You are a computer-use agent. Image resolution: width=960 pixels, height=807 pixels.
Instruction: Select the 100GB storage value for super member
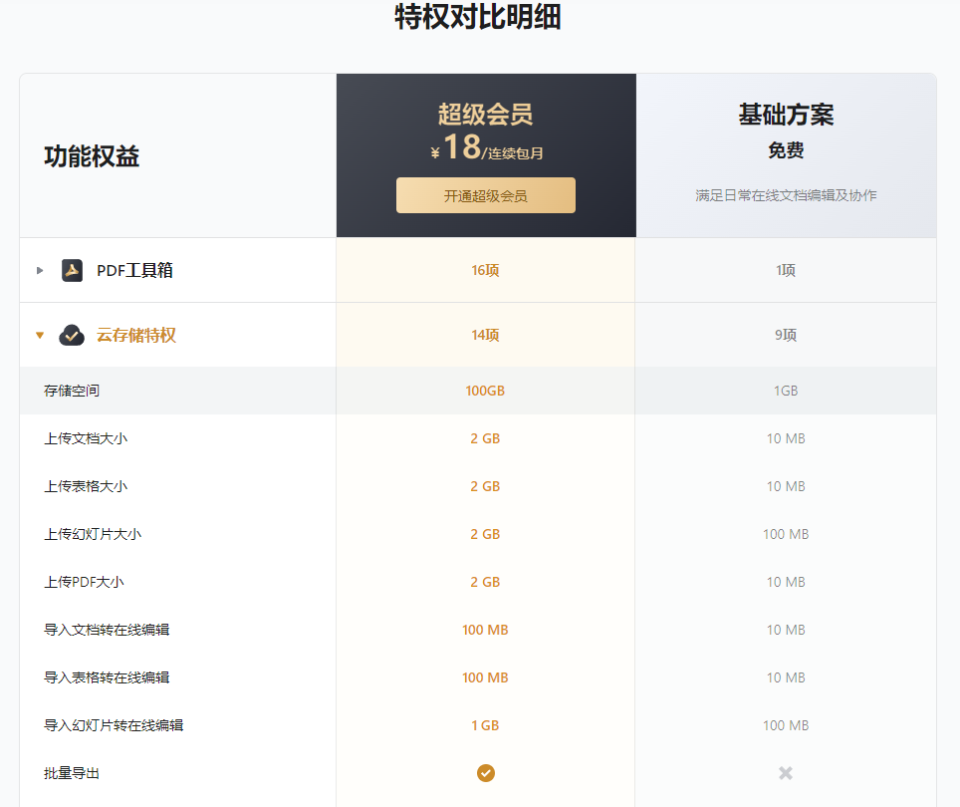pyautogui.click(x=485, y=390)
